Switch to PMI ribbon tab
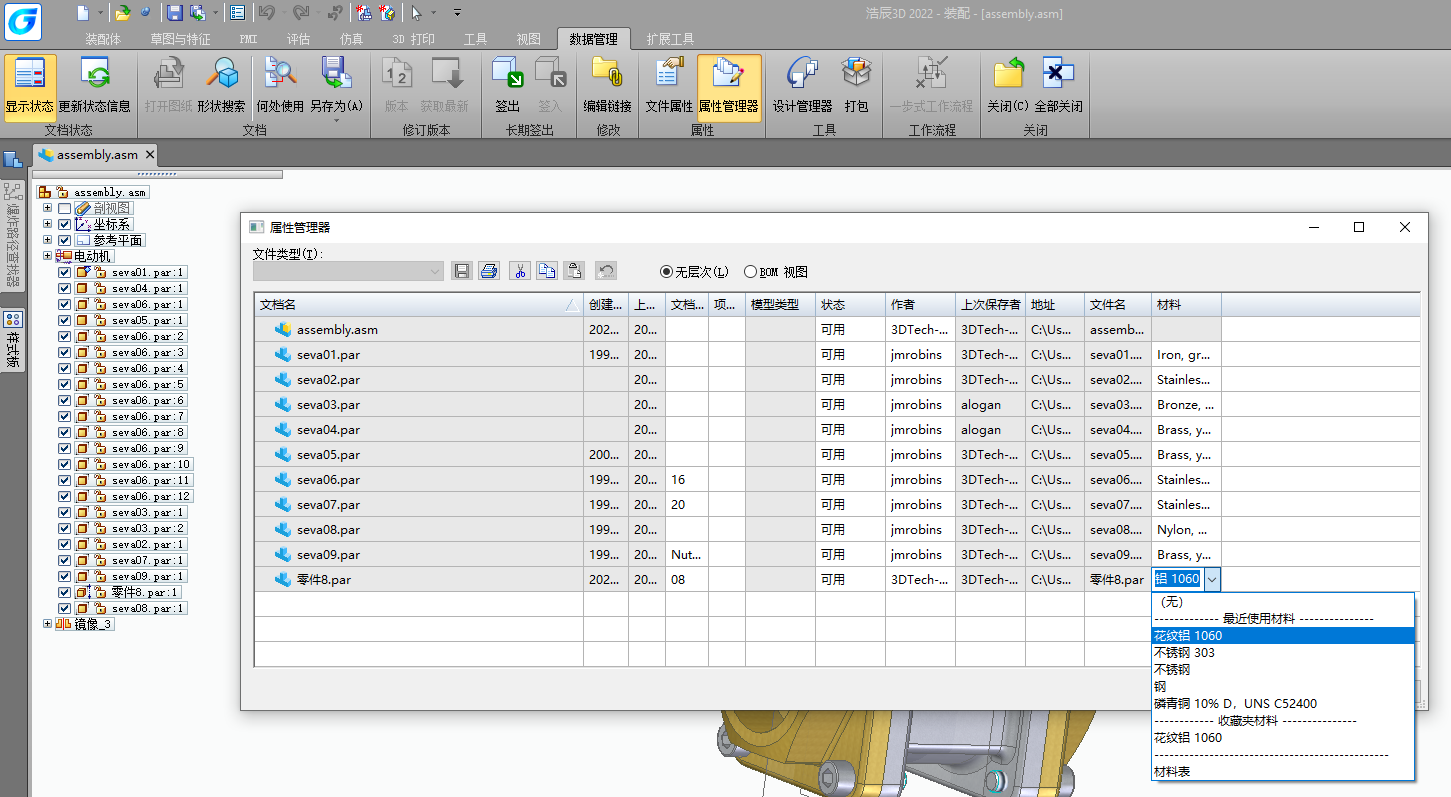The width and height of the screenshot is (1451, 797). point(248,39)
